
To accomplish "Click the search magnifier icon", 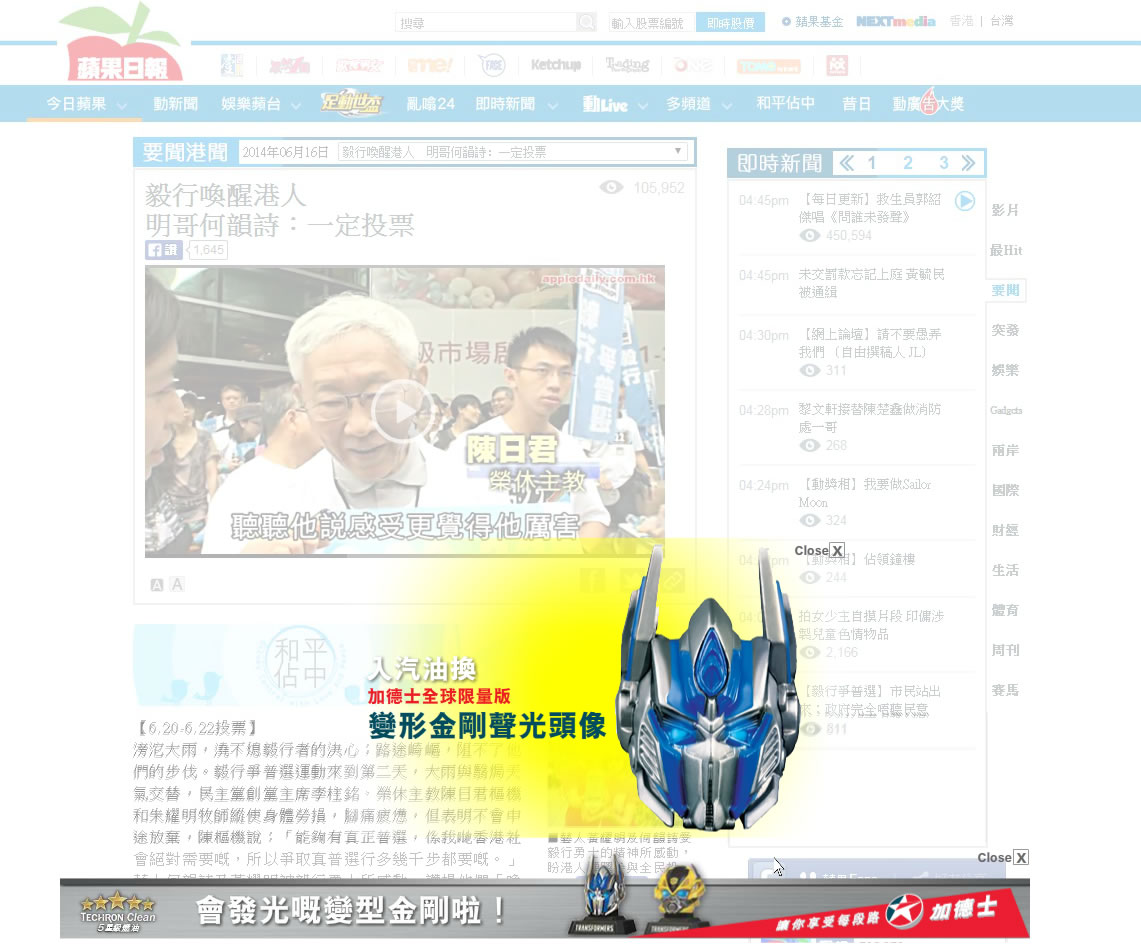I will click(x=587, y=23).
